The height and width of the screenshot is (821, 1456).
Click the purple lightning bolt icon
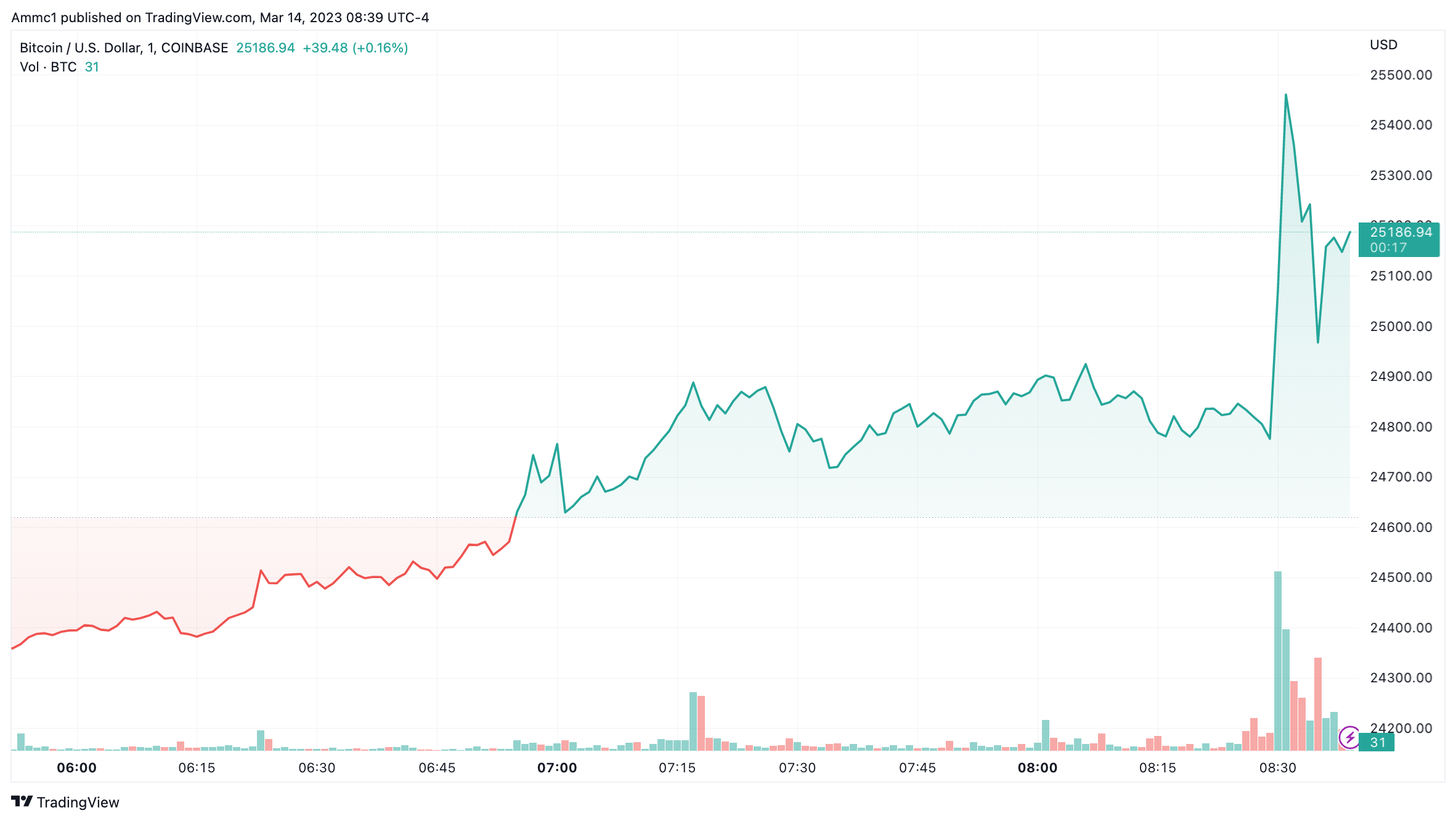(1349, 737)
